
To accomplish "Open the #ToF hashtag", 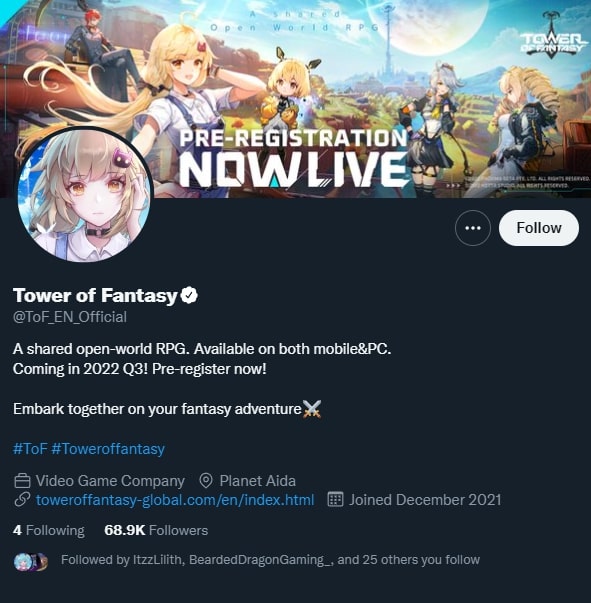I will (x=30, y=449).
